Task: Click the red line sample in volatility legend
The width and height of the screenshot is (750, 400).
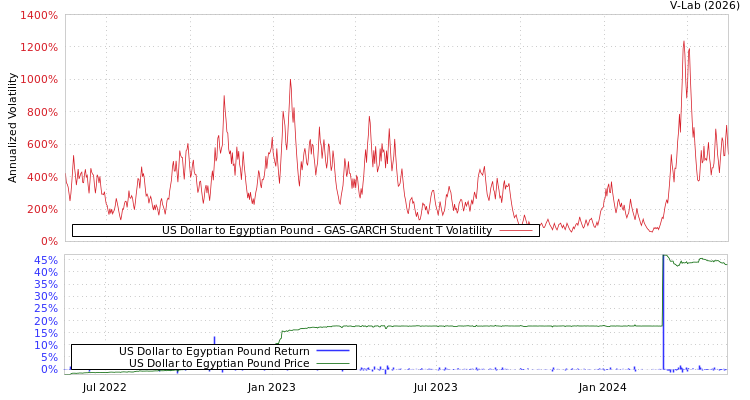Action: coord(516,231)
